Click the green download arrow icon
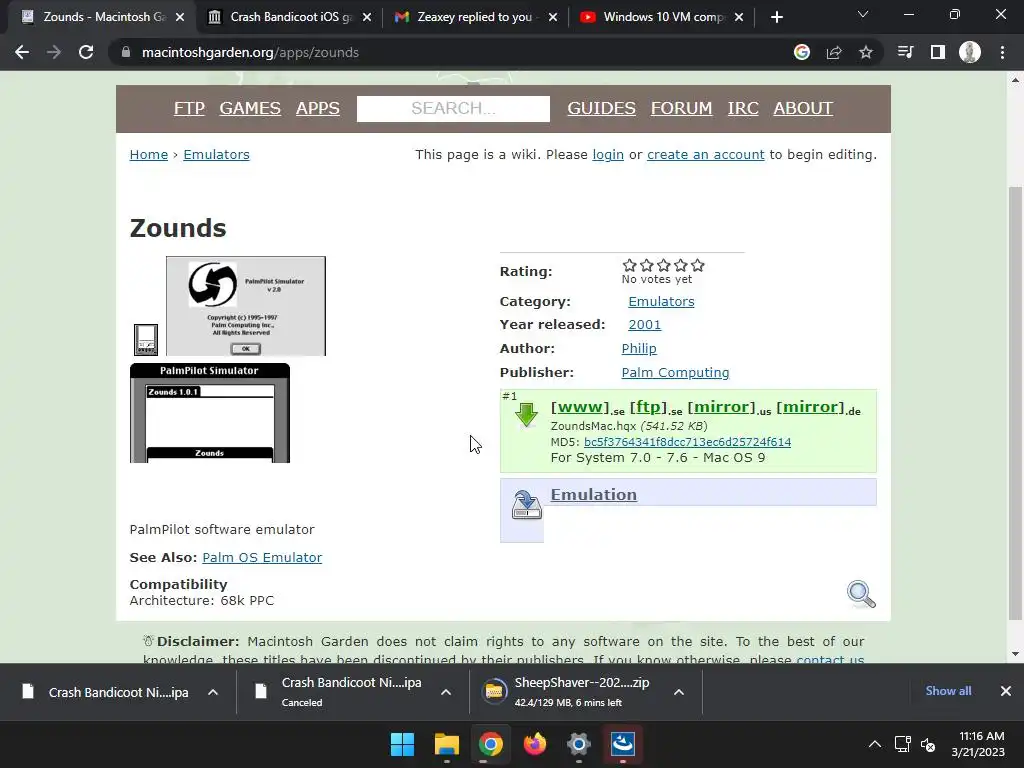This screenshot has height=768, width=1024. click(x=526, y=415)
